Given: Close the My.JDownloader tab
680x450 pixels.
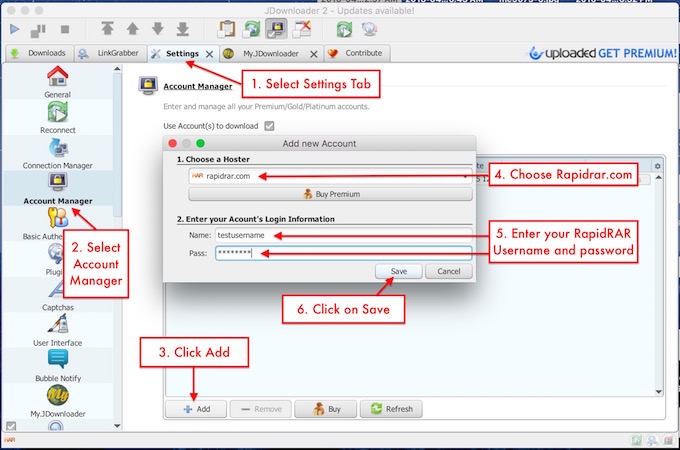Looking at the screenshot, I should click(x=313, y=54).
